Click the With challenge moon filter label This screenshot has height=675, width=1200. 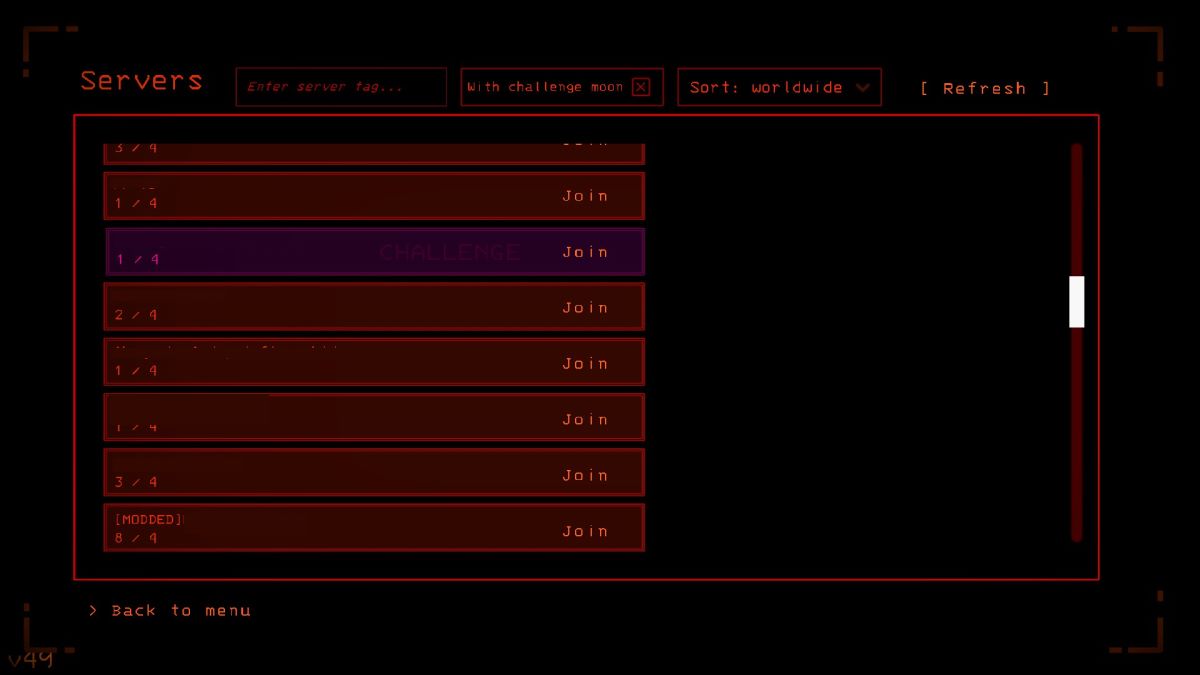click(x=545, y=87)
